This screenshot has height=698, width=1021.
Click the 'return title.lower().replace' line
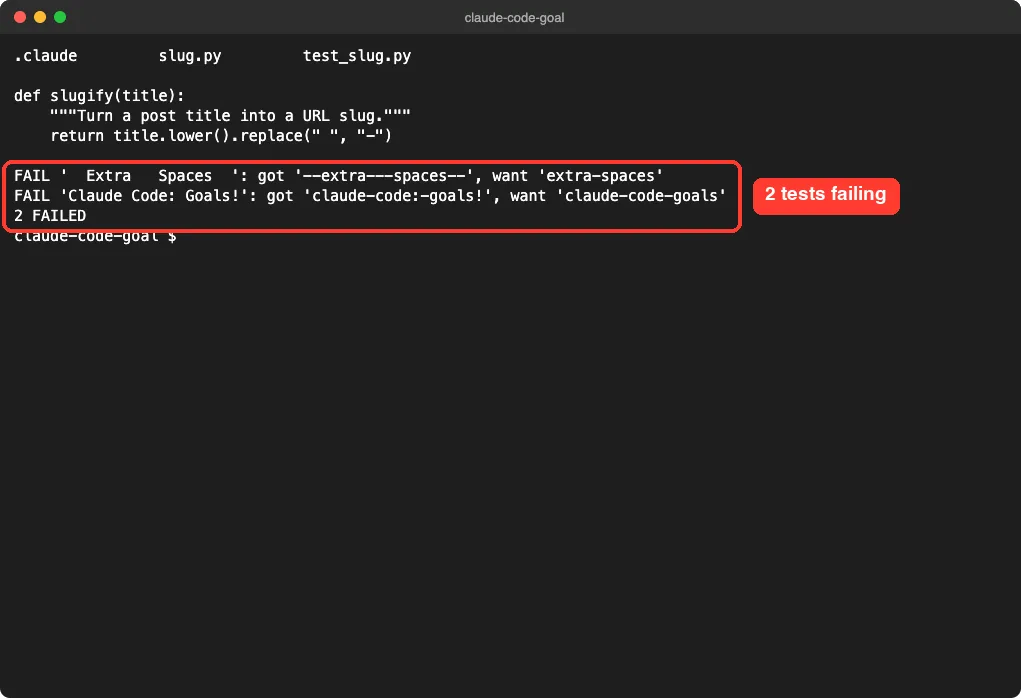coord(221,136)
